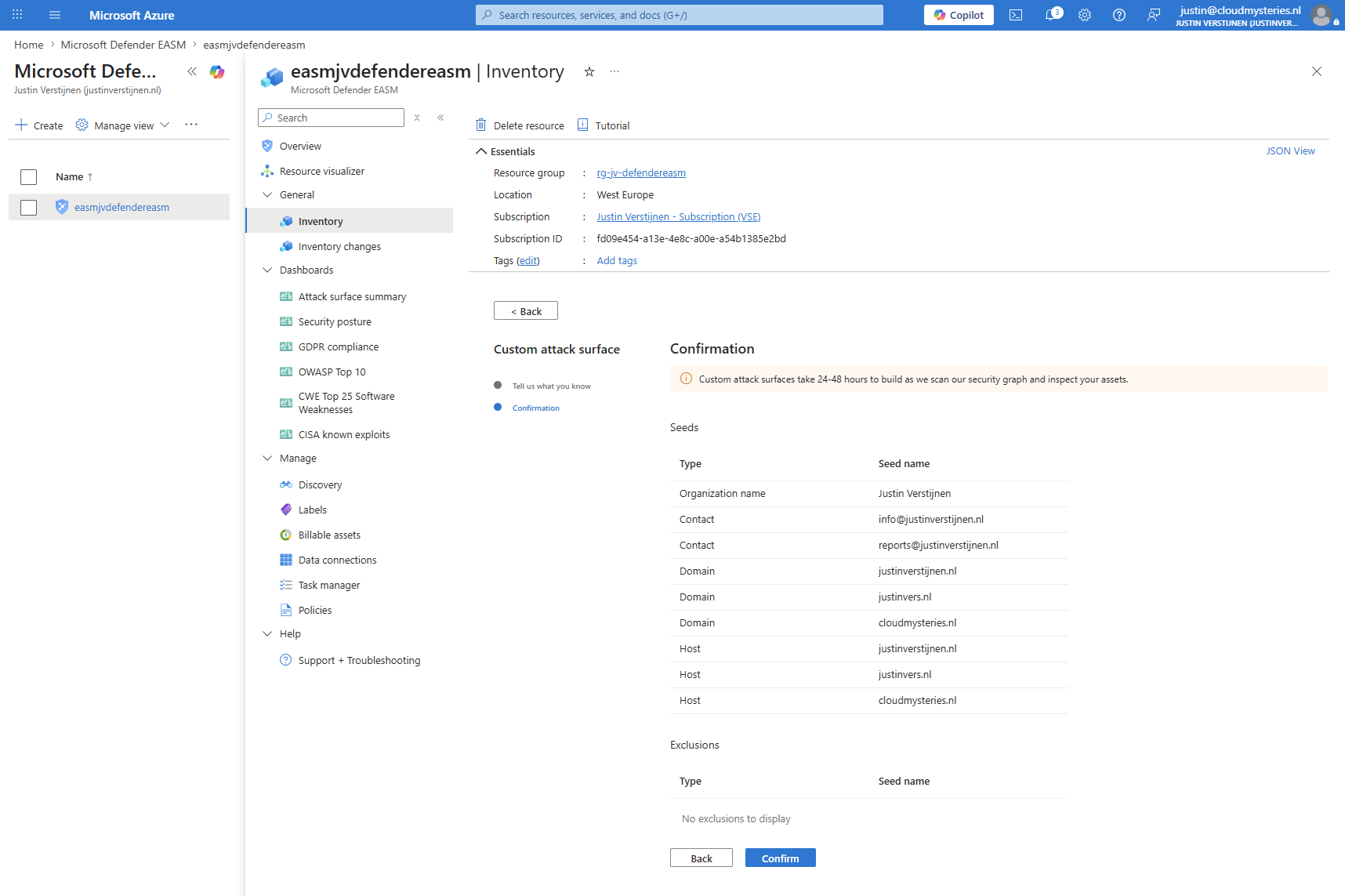Open portal settings gear icon

[x=1085, y=15]
